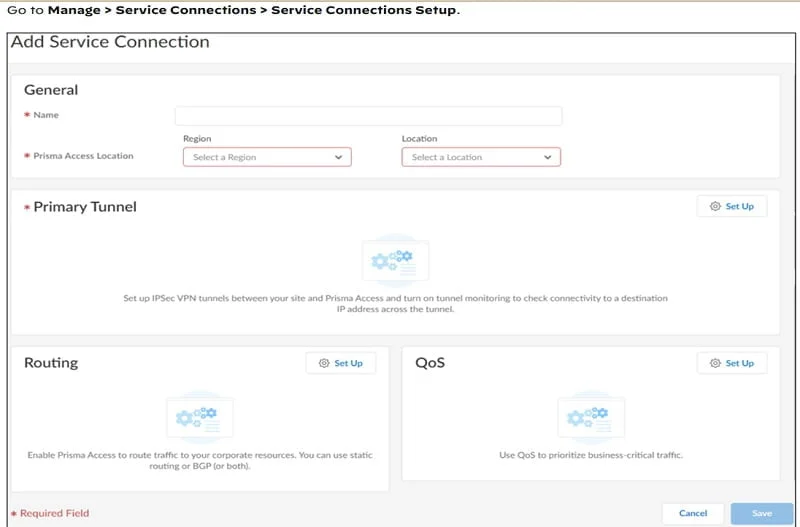Click the 'Add Service Connection' title
Screen dimensions: 800x527
coord(110,42)
